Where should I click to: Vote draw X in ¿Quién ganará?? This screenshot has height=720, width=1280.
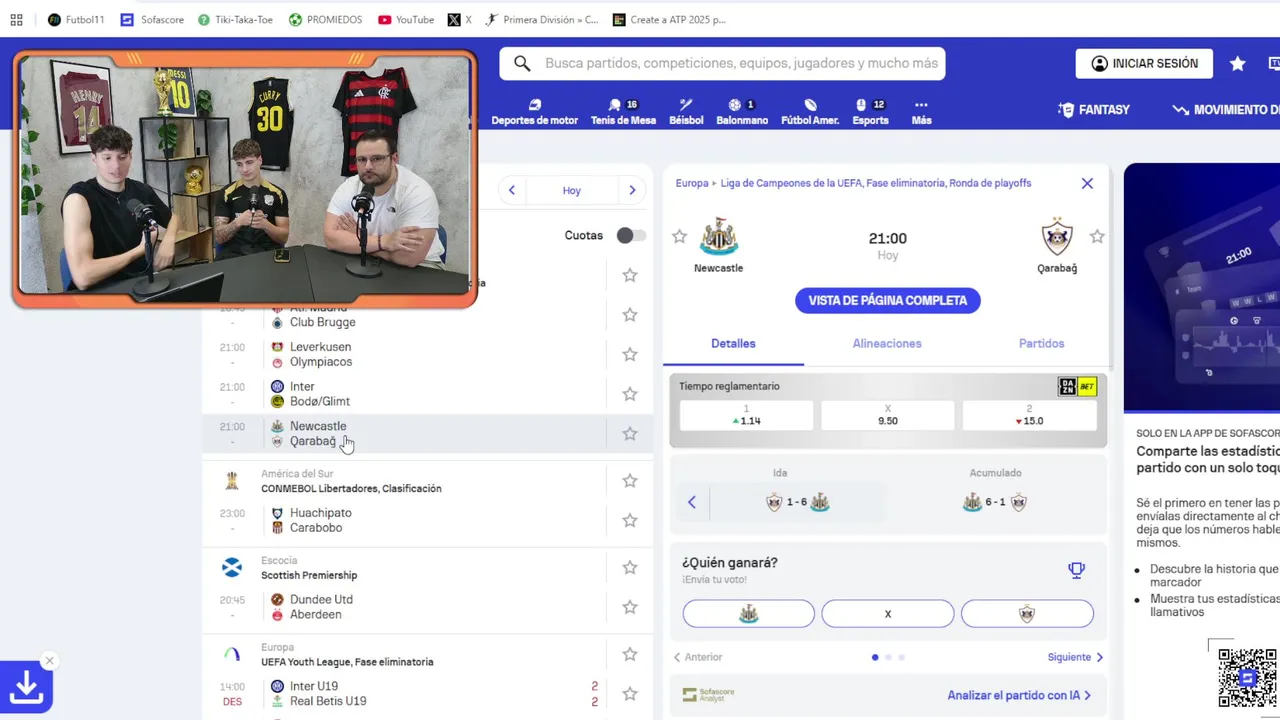point(888,614)
